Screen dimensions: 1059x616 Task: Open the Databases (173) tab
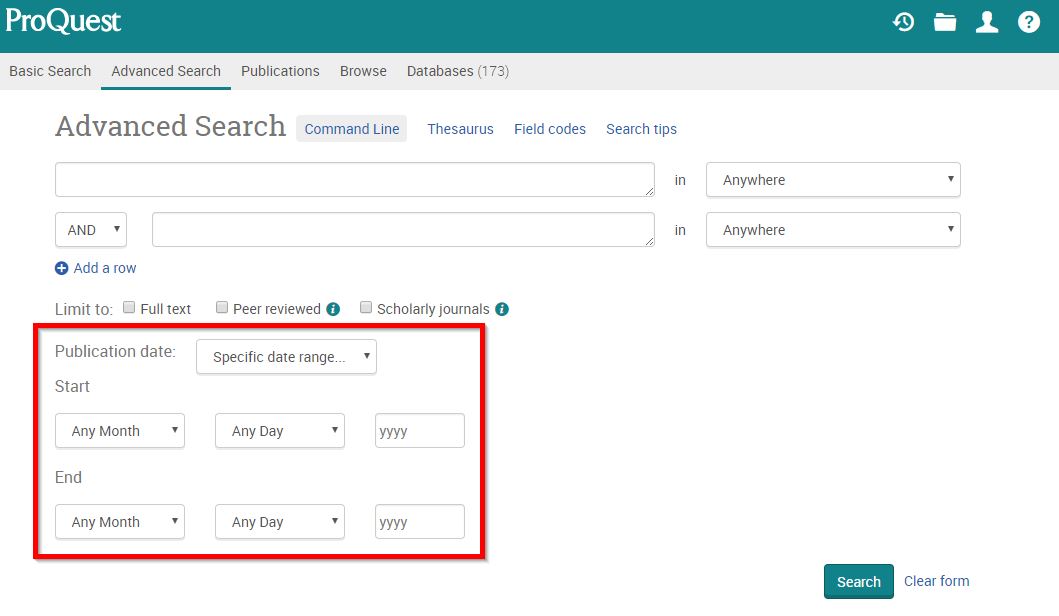[458, 71]
